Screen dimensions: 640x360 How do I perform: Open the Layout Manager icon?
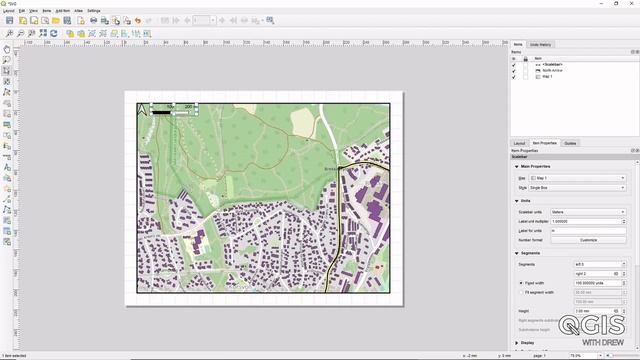point(45,20)
